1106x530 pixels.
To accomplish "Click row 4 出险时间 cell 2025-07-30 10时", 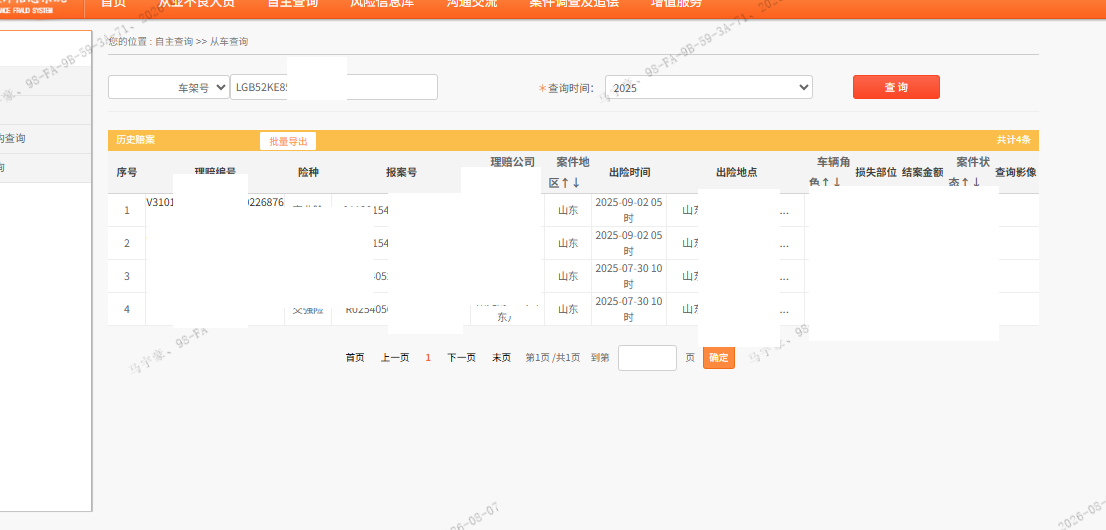I will click(x=628, y=309).
